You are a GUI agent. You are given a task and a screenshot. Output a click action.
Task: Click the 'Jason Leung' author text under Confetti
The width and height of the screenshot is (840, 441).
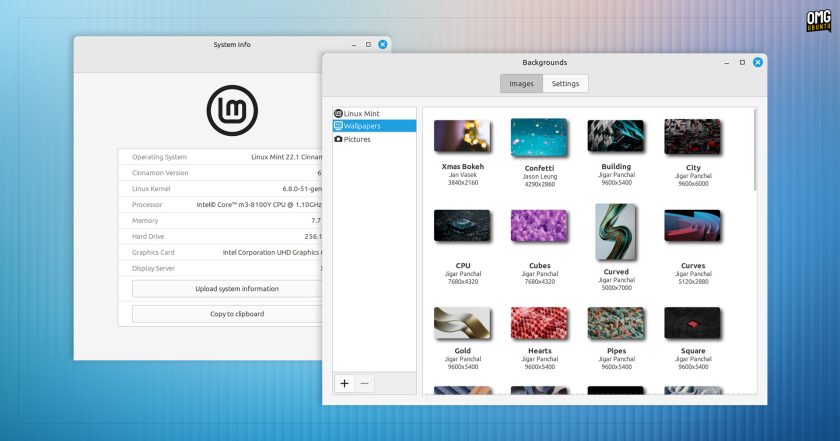pos(539,176)
